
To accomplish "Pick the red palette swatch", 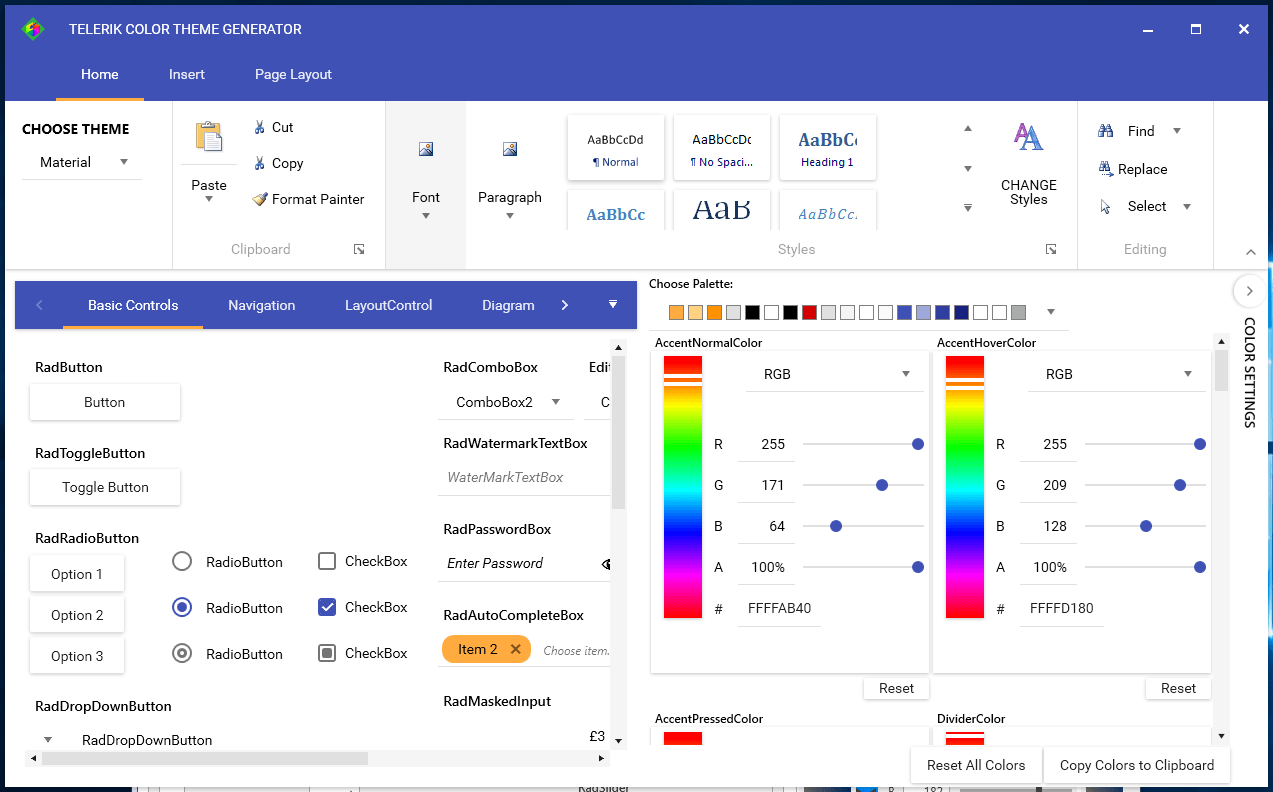I will coord(809,313).
